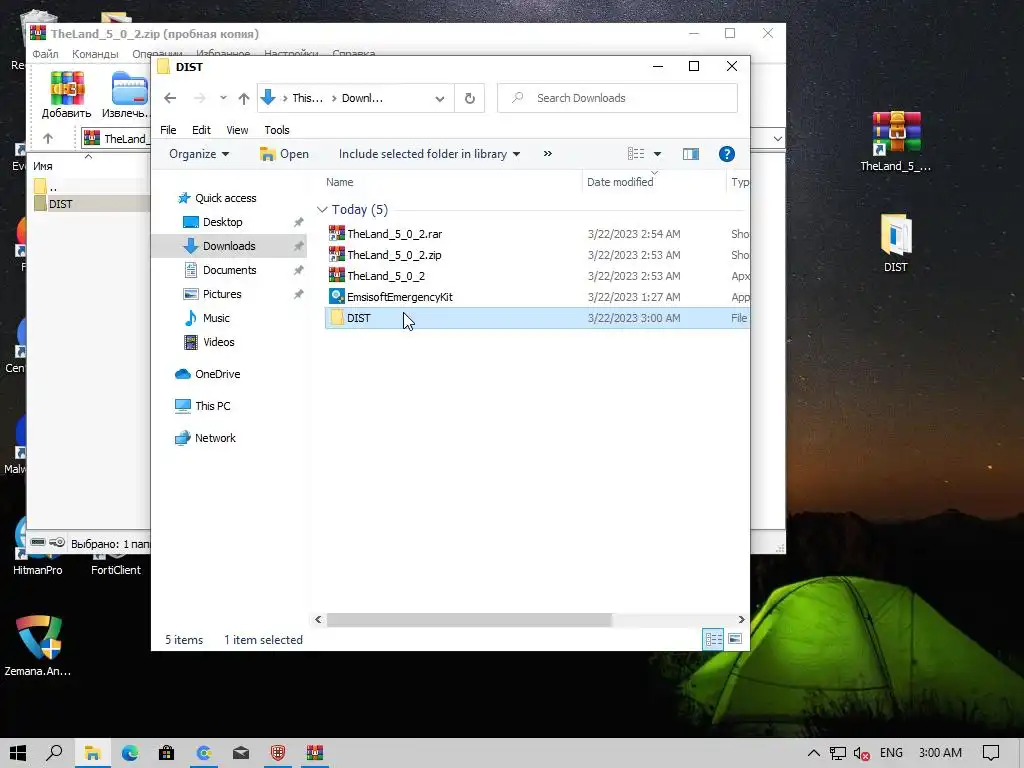Image resolution: width=1024 pixels, height=768 pixels.
Task: Toggle the preview pane icon
Action: (691, 154)
